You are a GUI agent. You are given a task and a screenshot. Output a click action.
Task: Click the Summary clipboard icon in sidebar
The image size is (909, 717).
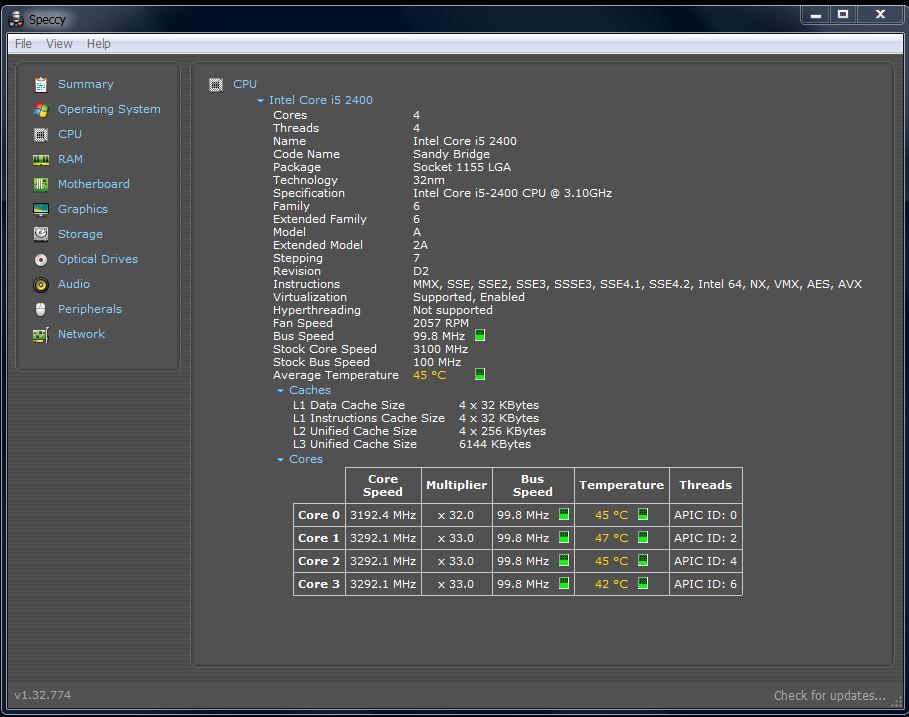[41, 85]
